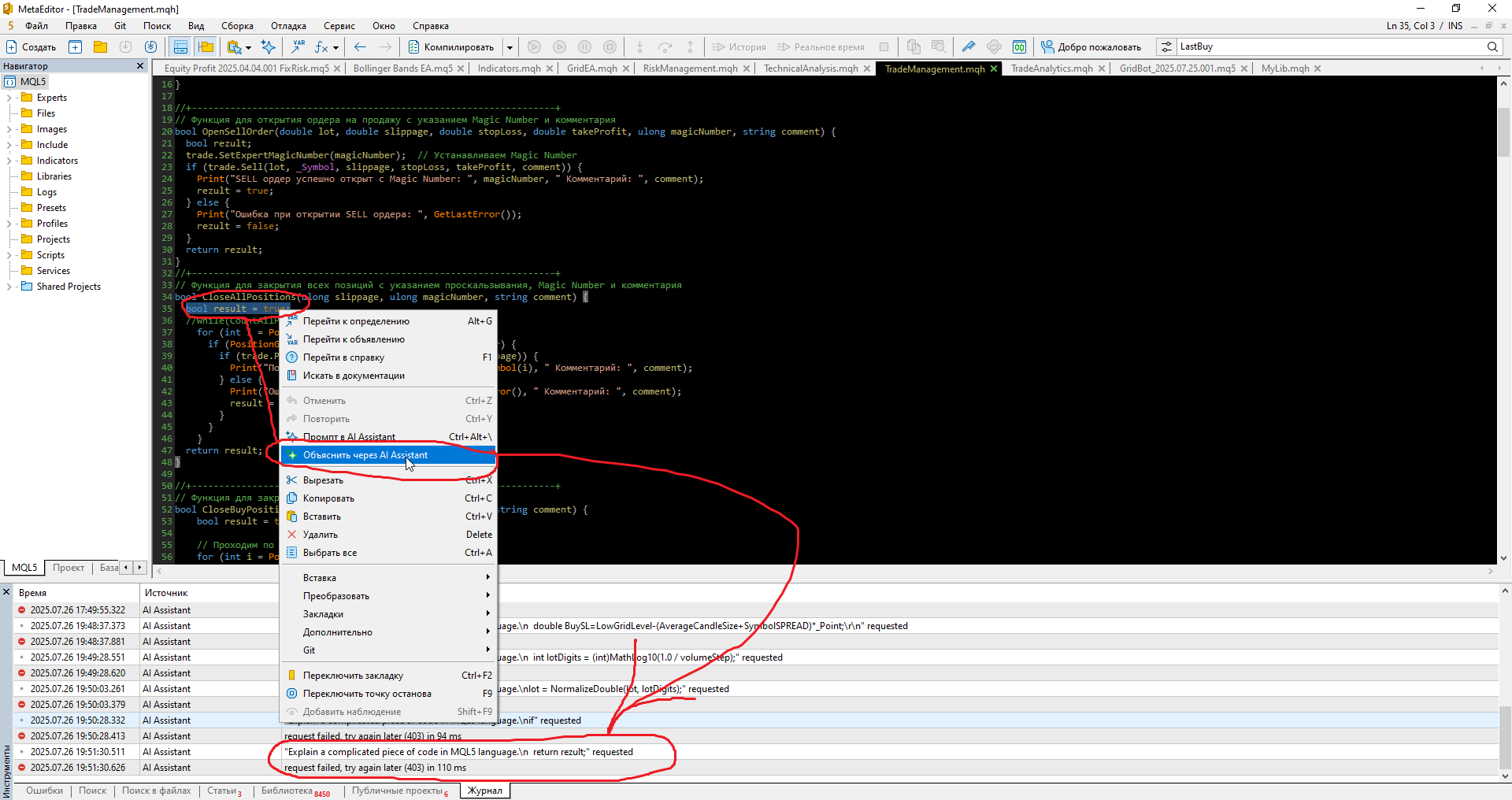Toggle the Navigator panel toolbar button
This screenshot has width=1512, height=800.
tap(180, 47)
